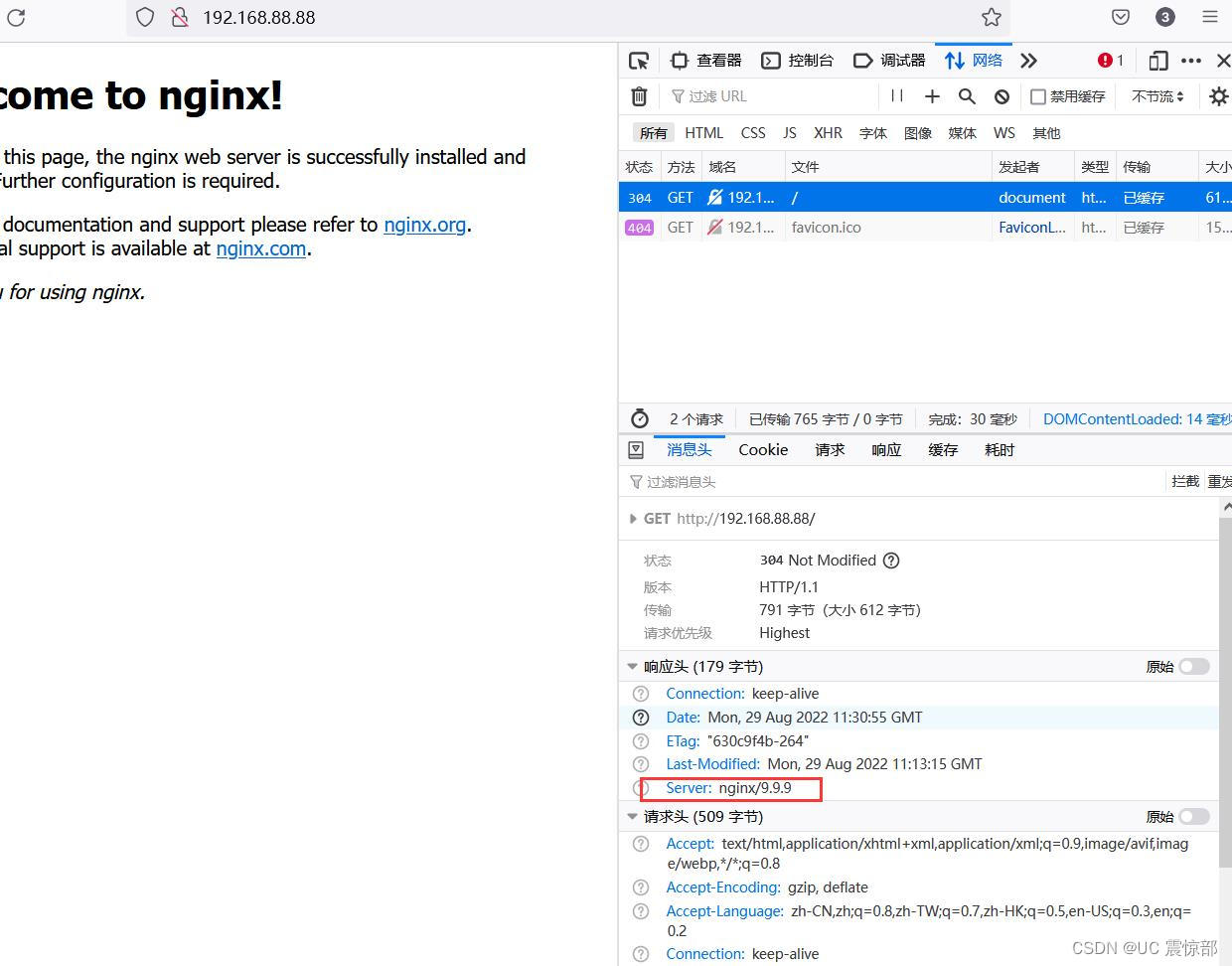Select the 网络 network tab
Viewport: 1232px width, 966px height.
tap(974, 61)
